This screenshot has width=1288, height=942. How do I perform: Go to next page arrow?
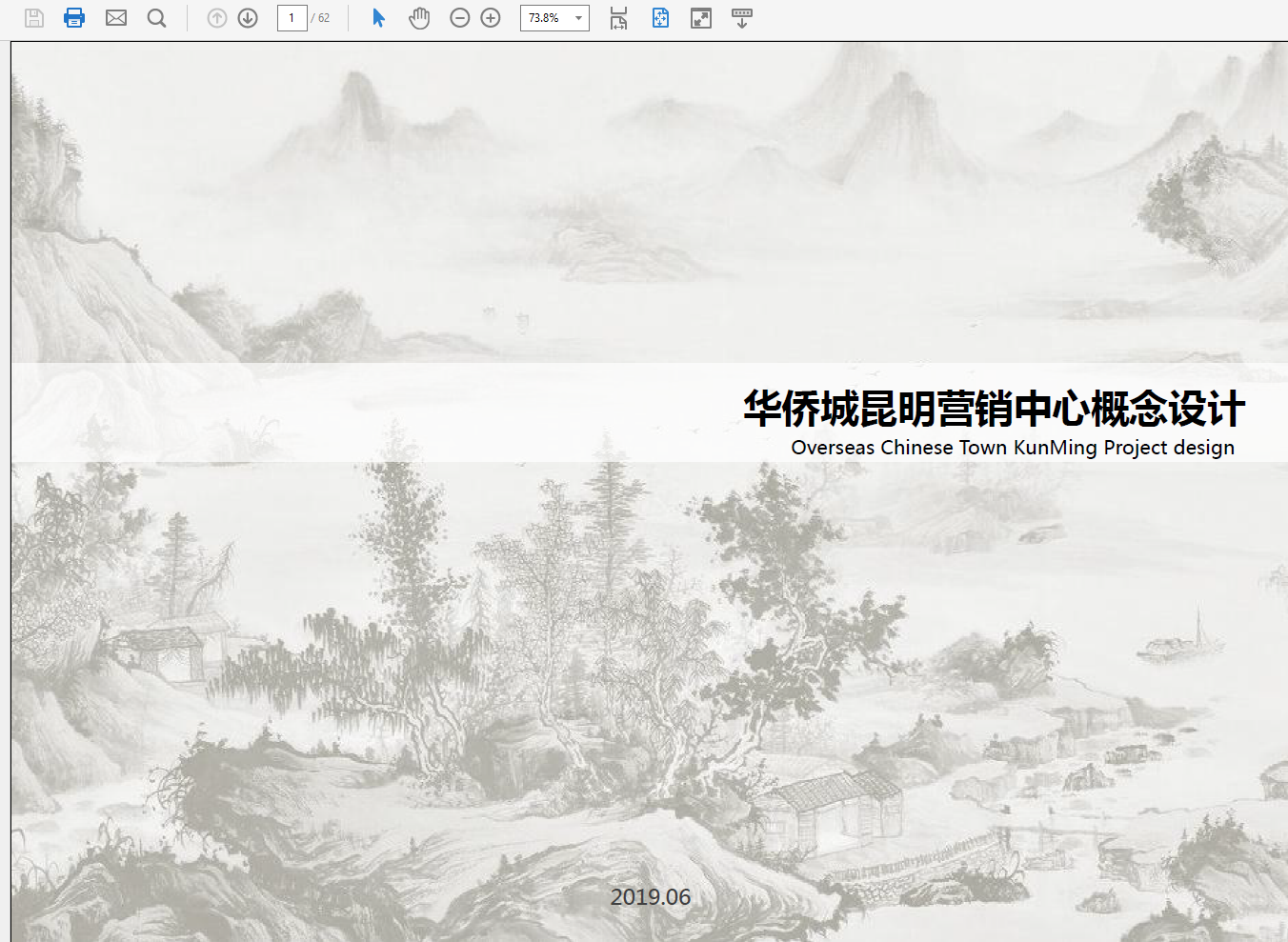(248, 18)
